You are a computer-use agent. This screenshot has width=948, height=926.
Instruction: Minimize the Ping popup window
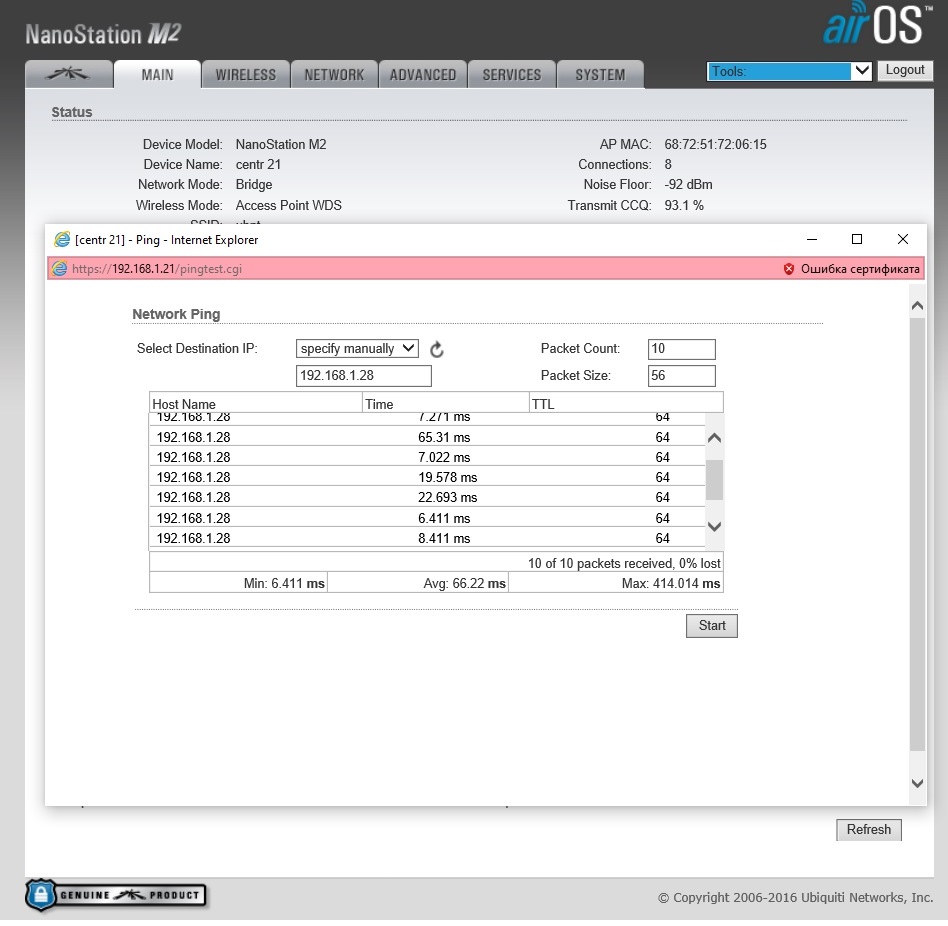(x=812, y=239)
